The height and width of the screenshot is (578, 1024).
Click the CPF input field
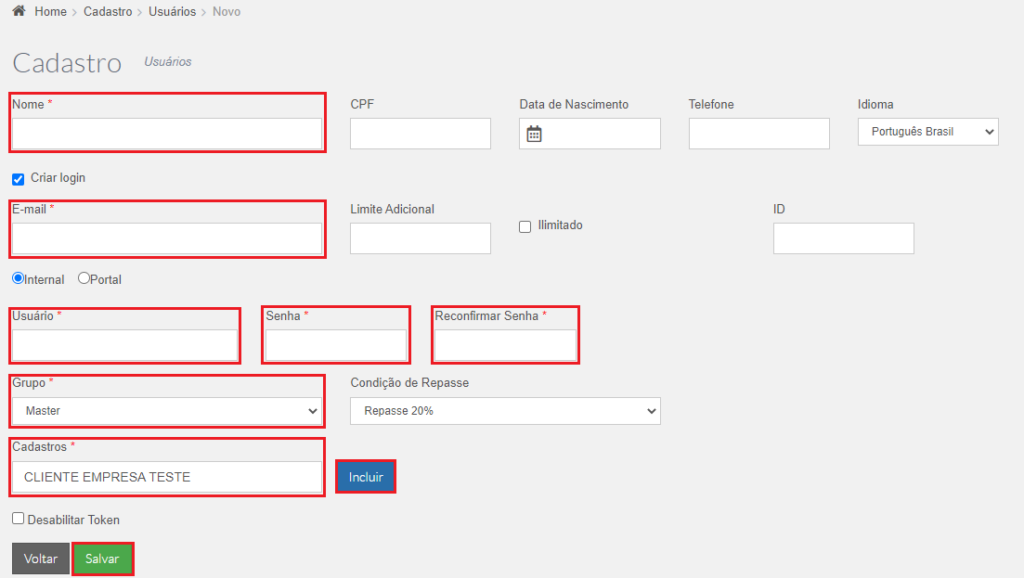click(420, 133)
